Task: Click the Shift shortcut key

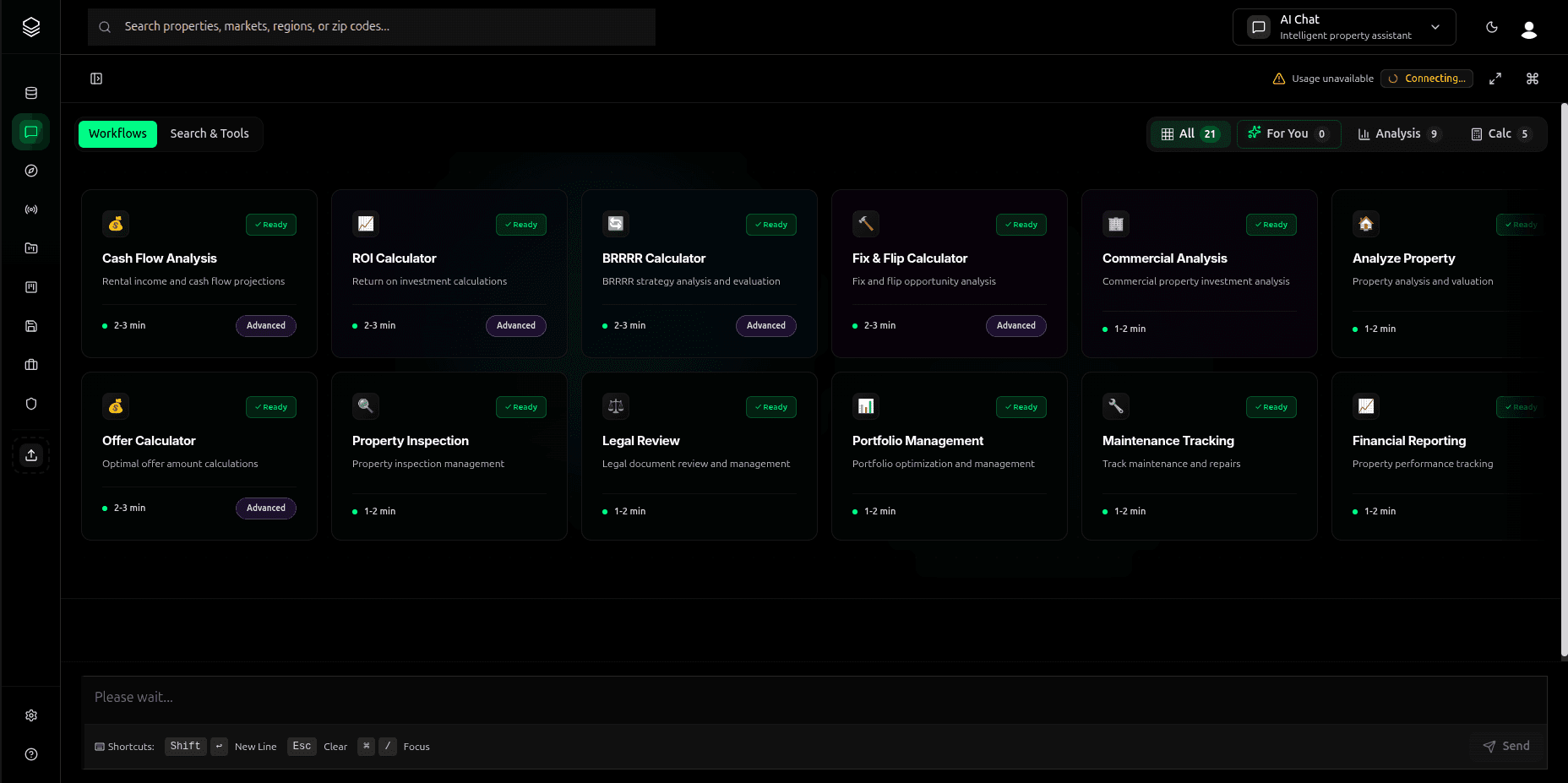Action: tap(185, 746)
